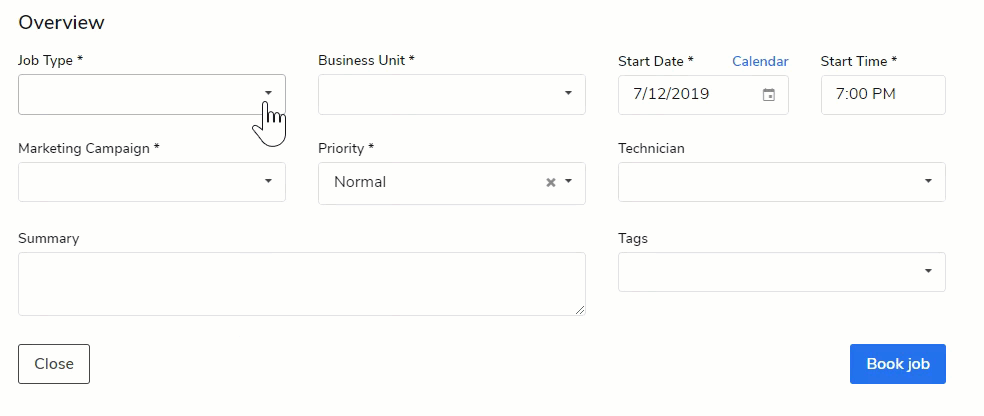Click the Calendar link
984x416 pixels.
(x=760, y=61)
